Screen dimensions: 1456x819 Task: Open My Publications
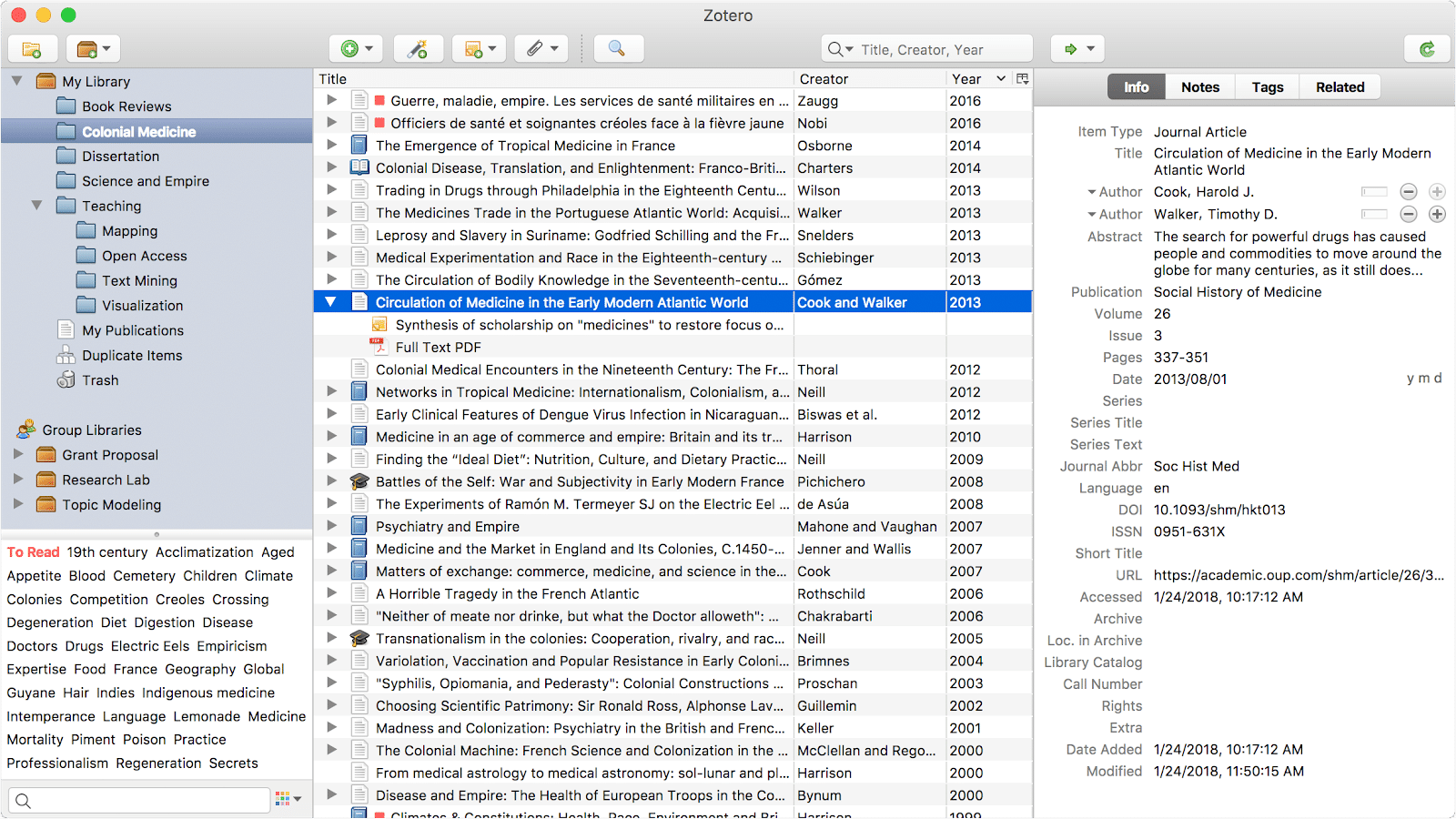coord(133,330)
